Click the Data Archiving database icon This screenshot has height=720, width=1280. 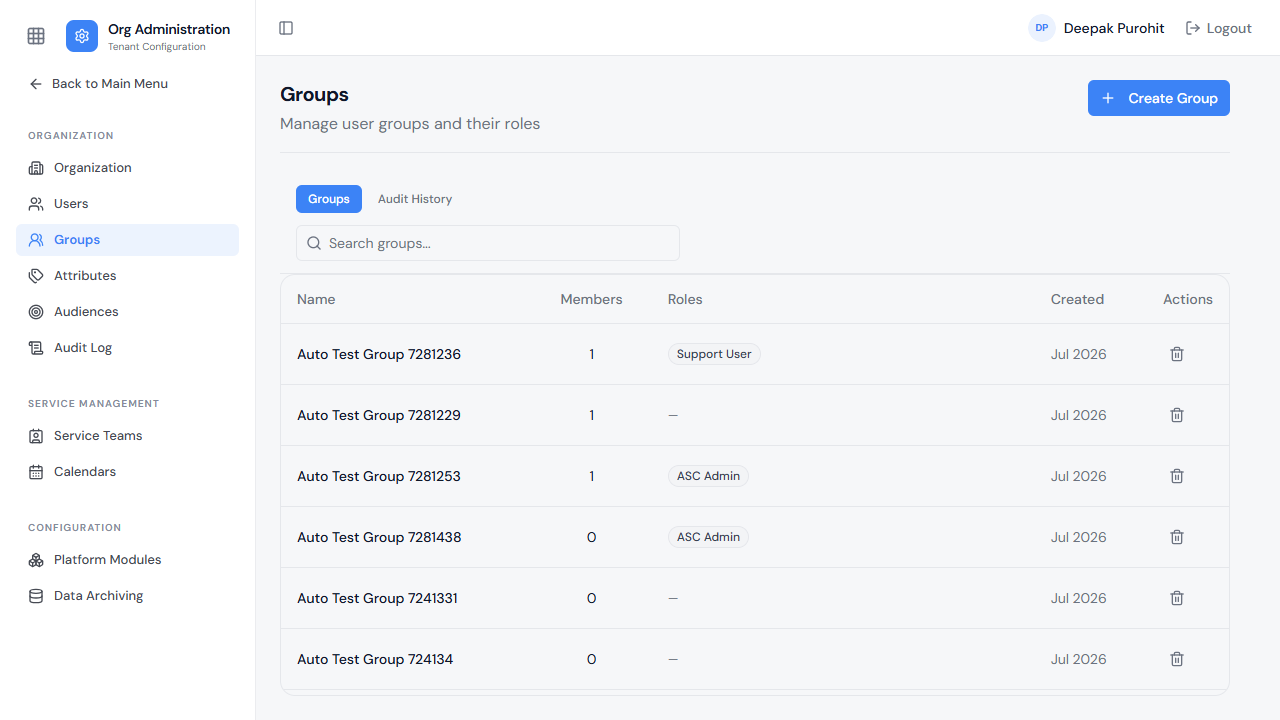coord(36,596)
